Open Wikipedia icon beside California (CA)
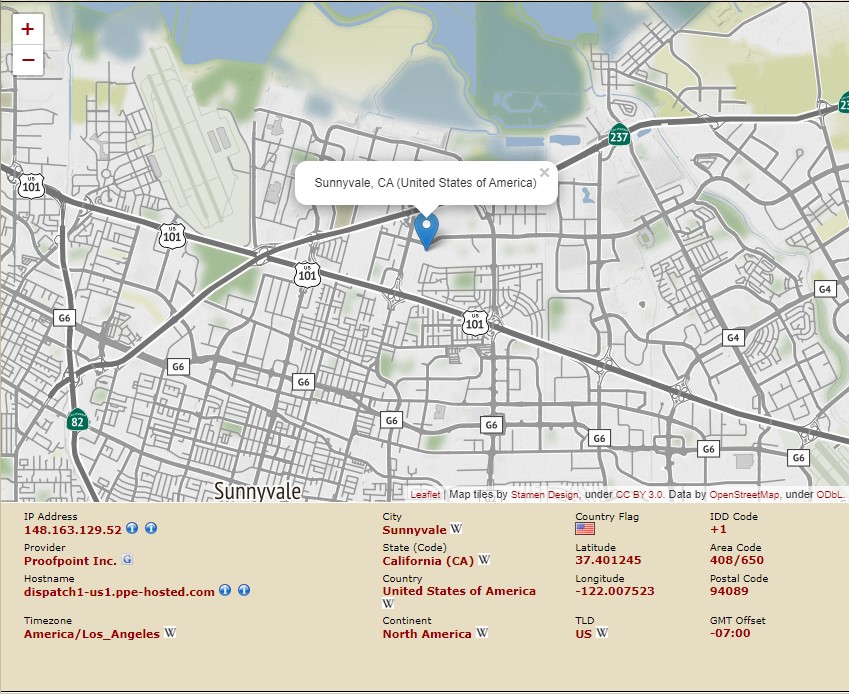This screenshot has width=849, height=694. 484,561
